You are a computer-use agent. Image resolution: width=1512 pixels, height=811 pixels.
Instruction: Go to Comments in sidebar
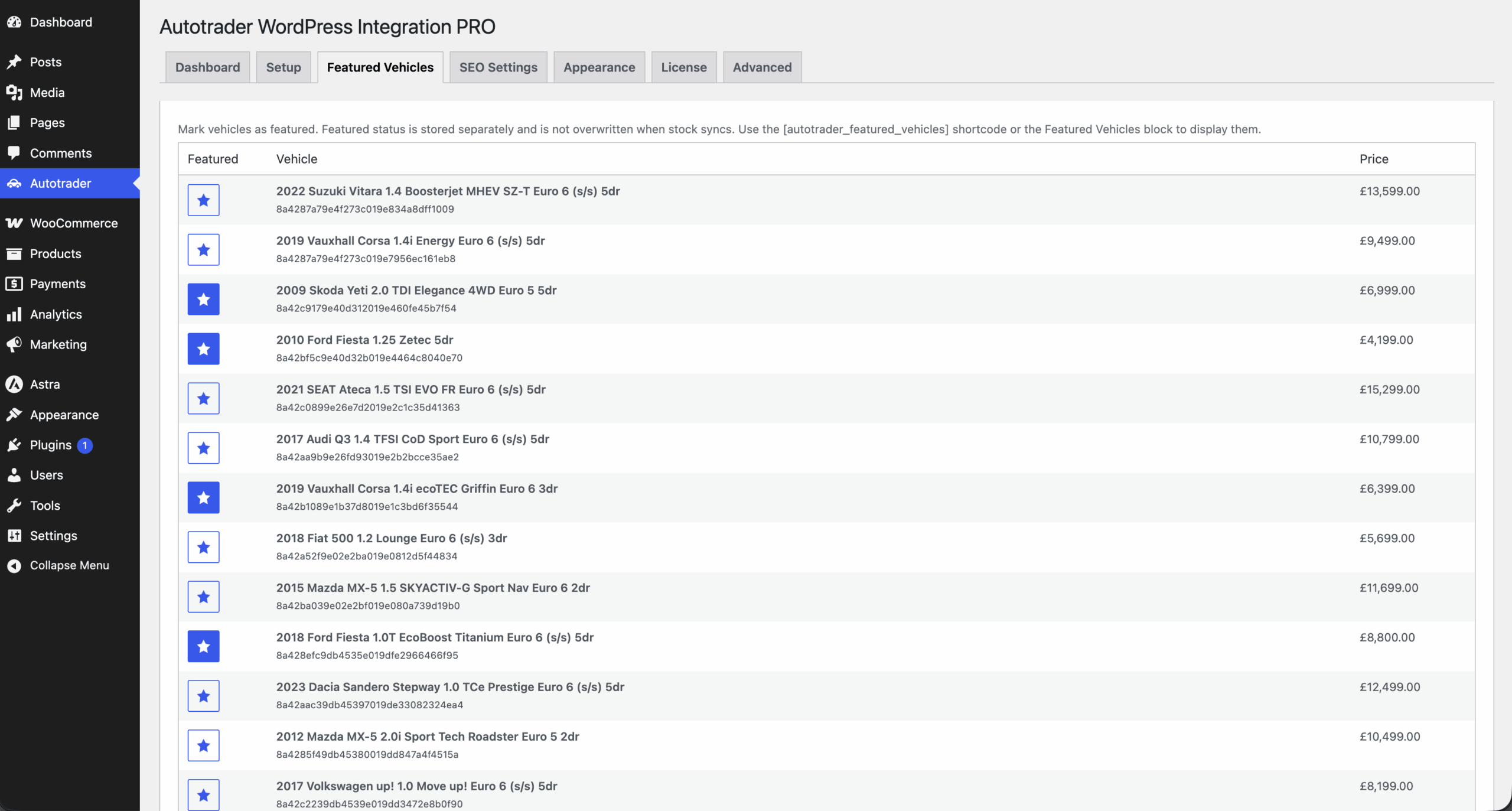pyautogui.click(x=70, y=153)
